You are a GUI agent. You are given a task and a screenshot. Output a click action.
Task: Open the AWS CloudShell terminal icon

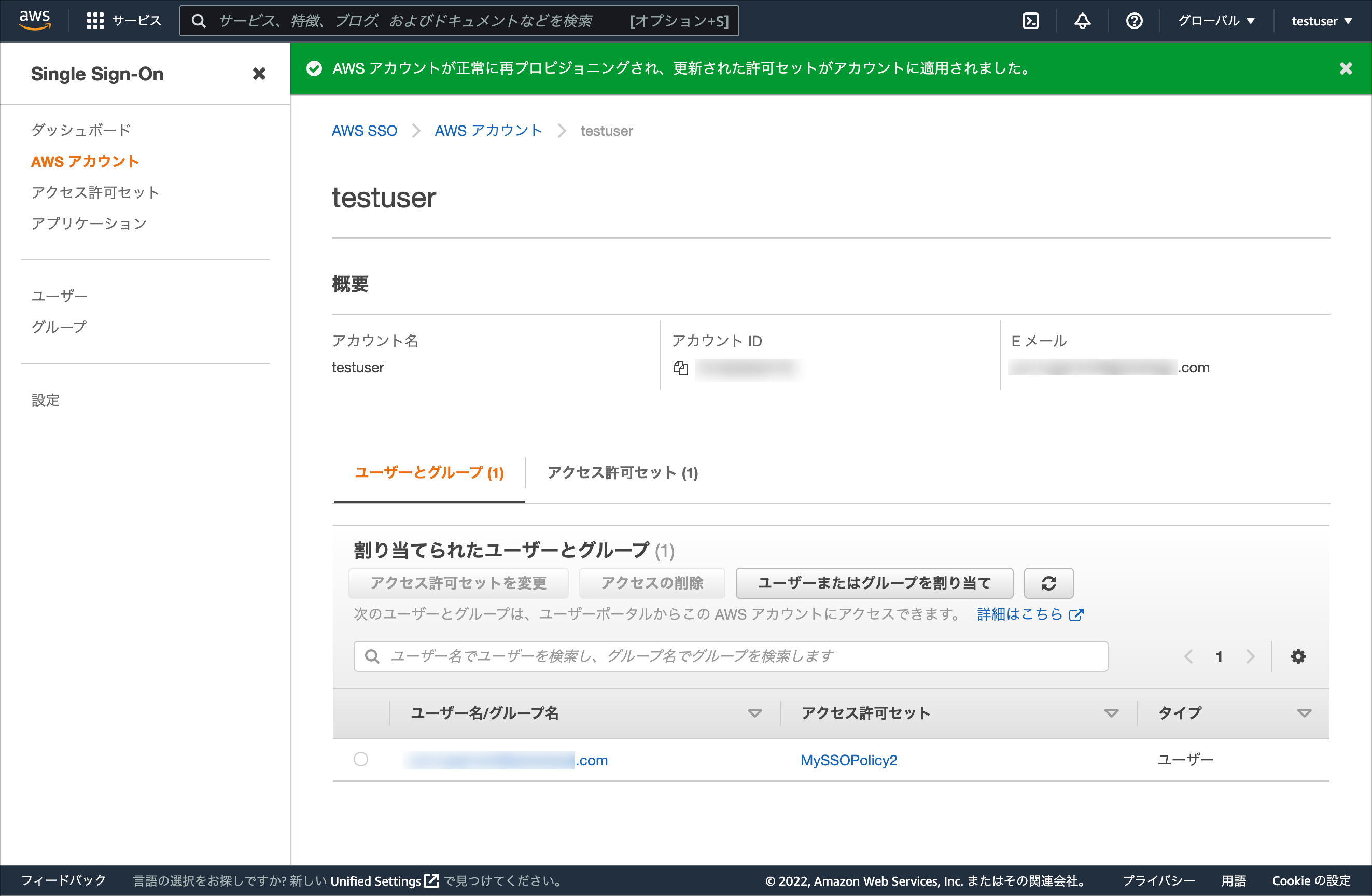1030,21
